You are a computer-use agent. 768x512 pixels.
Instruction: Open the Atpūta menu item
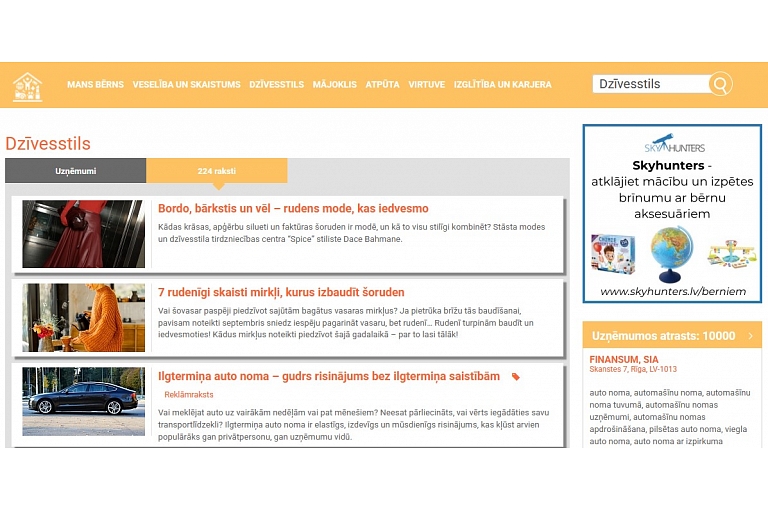(382, 85)
